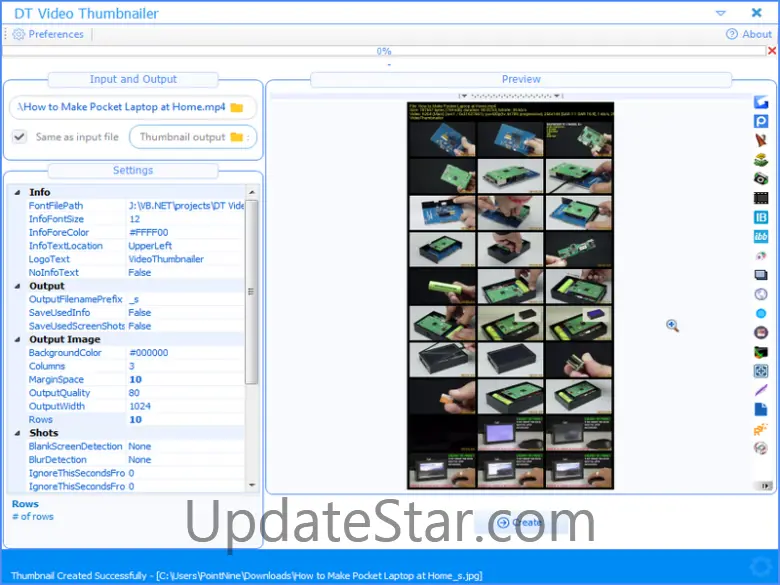Select the OutputQuality value 80
This screenshot has height=585, width=780.
click(x=186, y=393)
